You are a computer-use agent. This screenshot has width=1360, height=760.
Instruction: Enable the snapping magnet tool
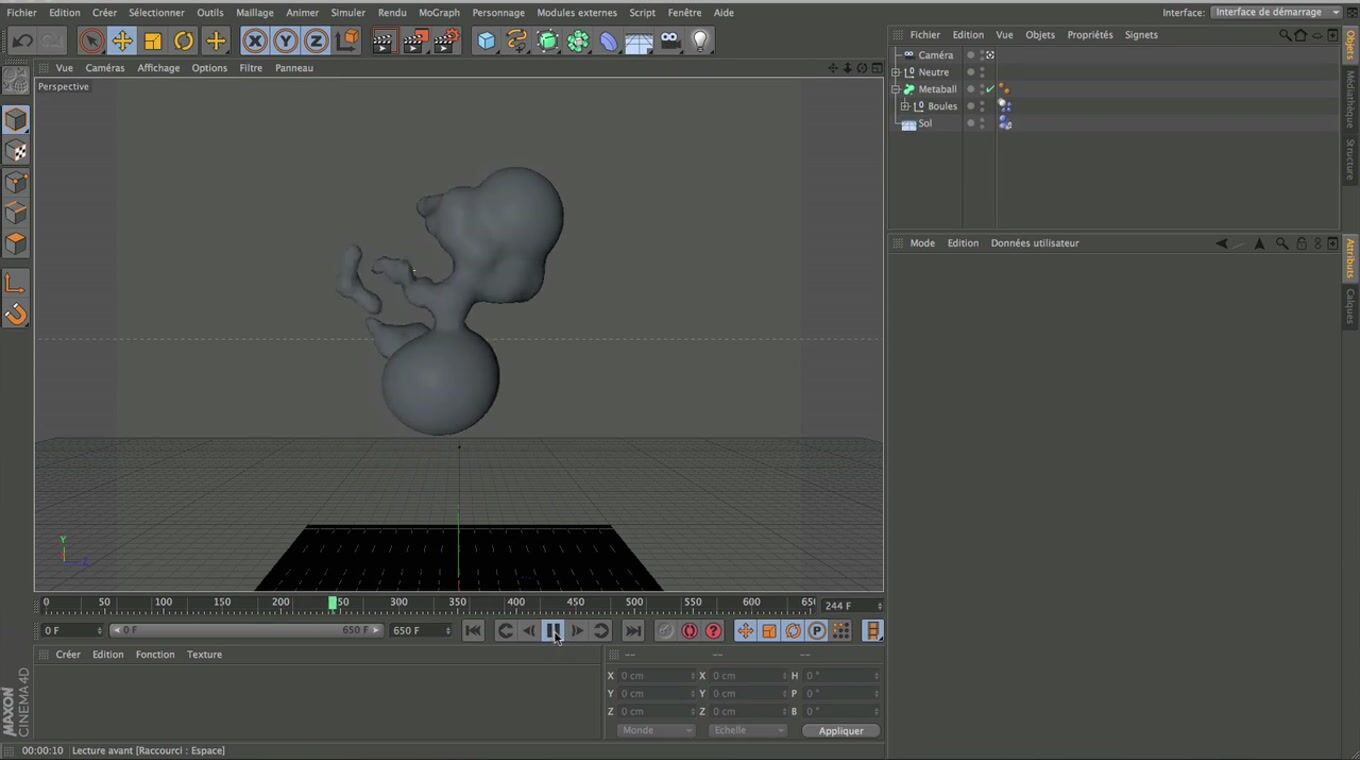16,315
